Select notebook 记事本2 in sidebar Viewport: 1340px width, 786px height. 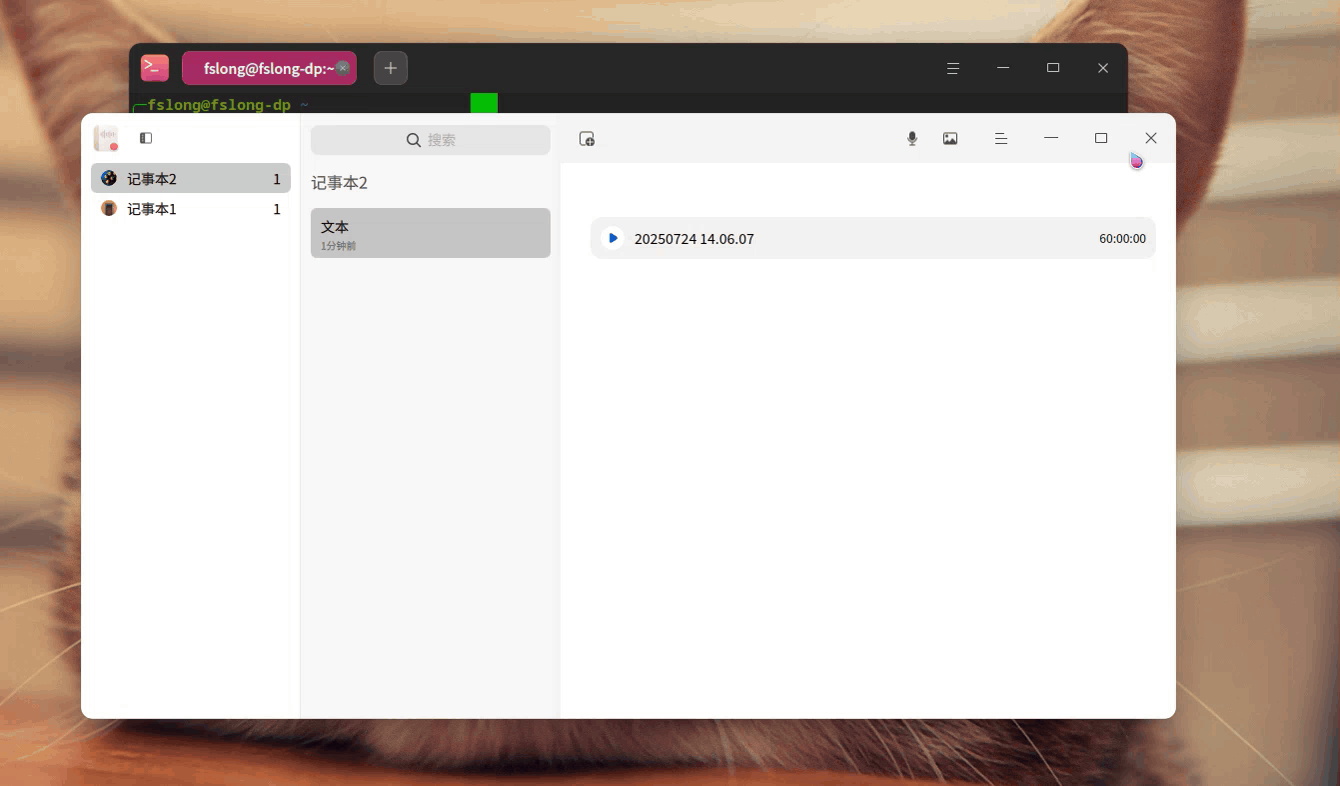pos(191,178)
